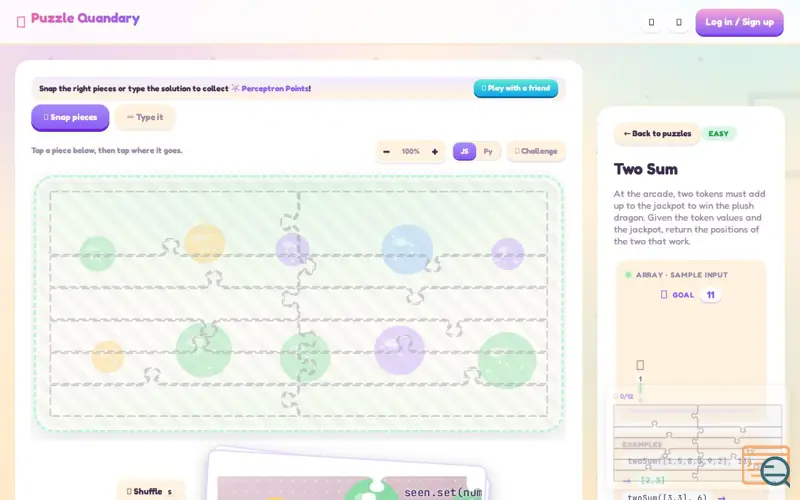Click the 0/12 progress mini-map preview
800x500 pixels.
click(x=697, y=442)
